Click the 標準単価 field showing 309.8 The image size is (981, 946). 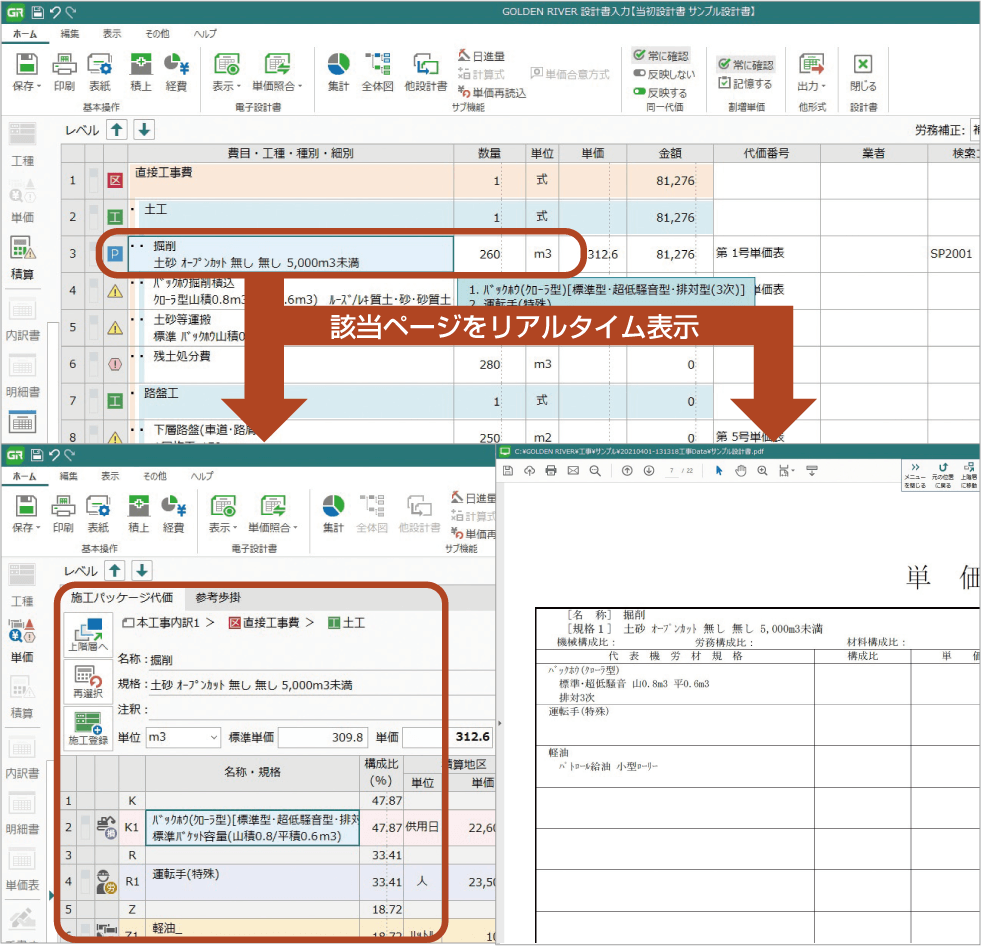coord(323,737)
